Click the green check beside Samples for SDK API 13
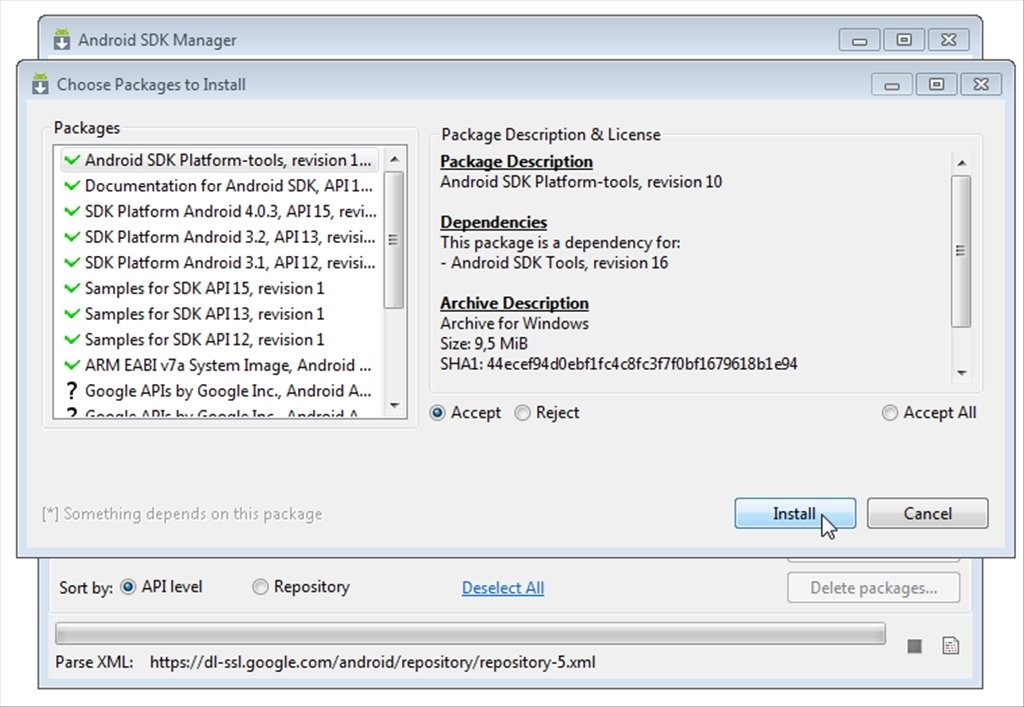 tap(73, 314)
